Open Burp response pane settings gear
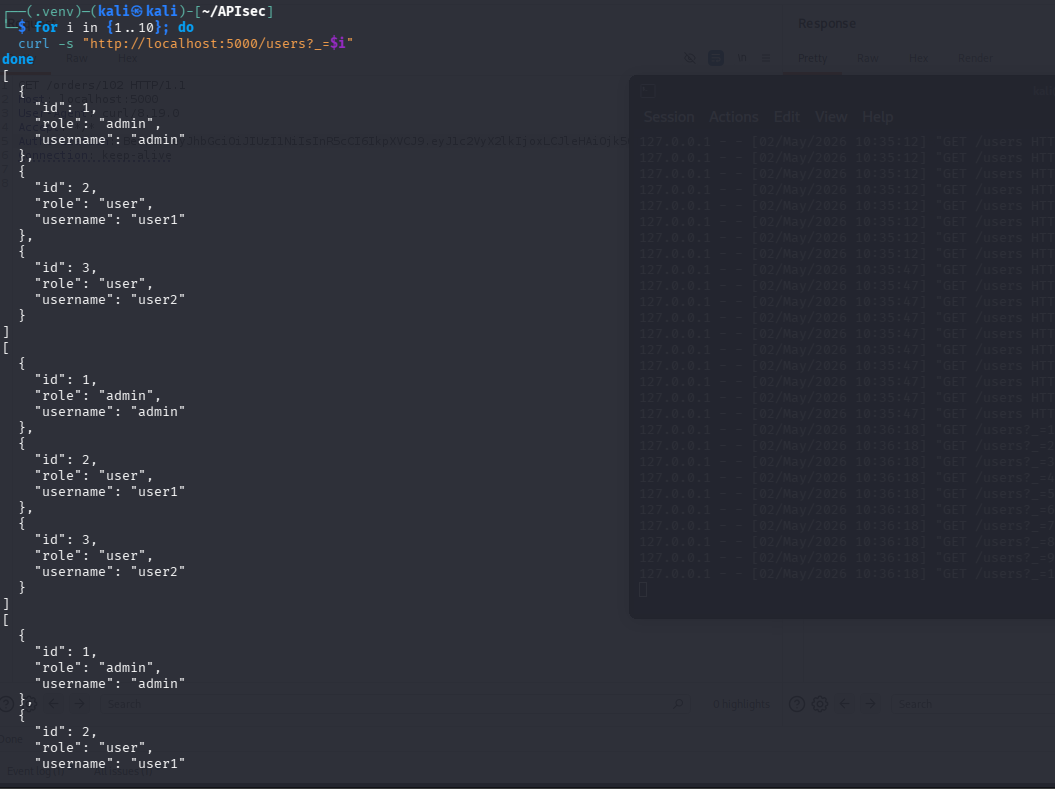The image size is (1055, 789). pos(820,704)
